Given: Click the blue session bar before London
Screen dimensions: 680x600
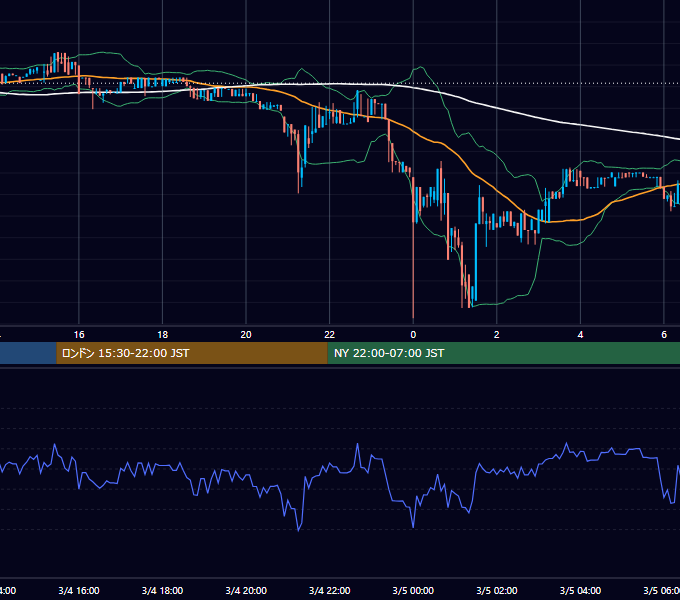Looking at the screenshot, I should click(28, 353).
